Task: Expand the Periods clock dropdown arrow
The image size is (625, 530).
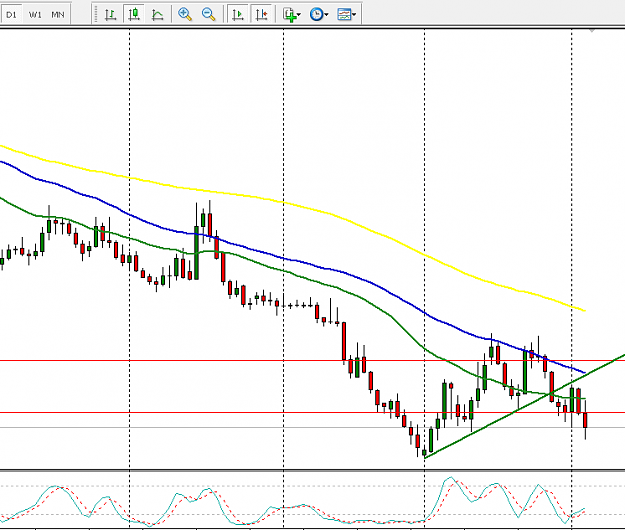Action: (x=326, y=15)
